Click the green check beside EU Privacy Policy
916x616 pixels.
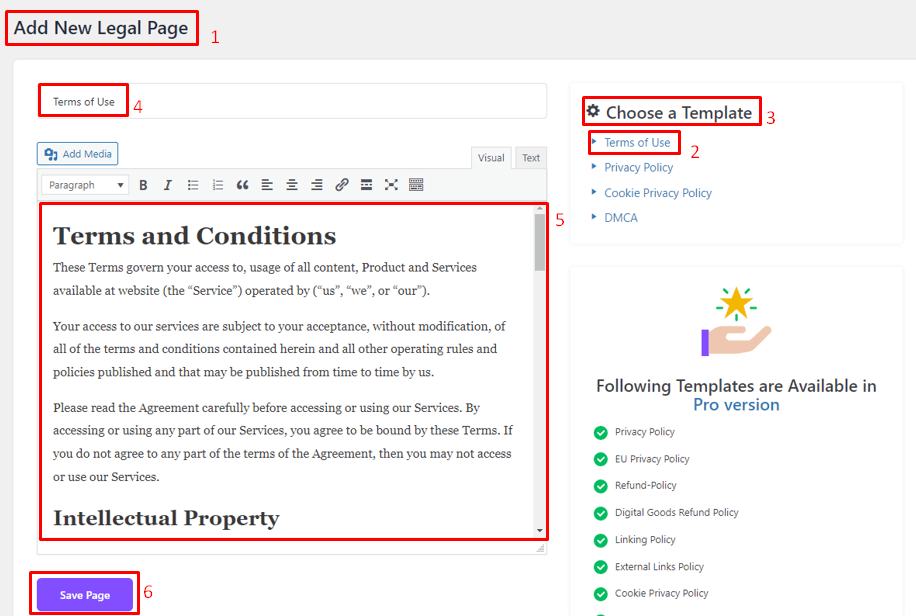click(601, 459)
